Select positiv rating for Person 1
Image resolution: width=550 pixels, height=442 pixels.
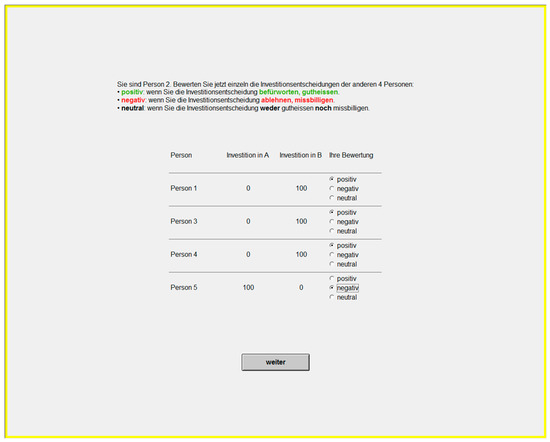coord(331,179)
